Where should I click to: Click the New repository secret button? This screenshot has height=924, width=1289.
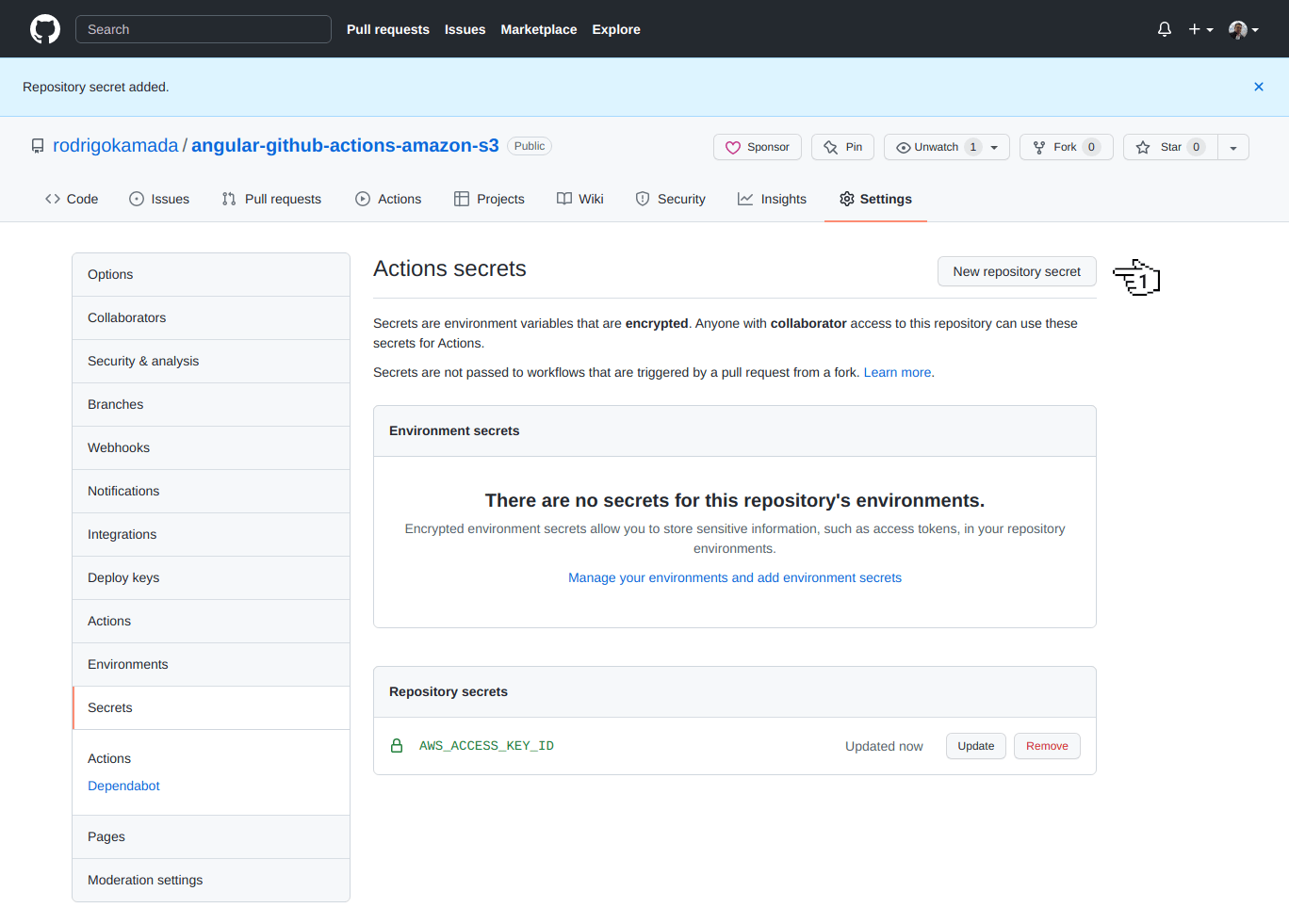point(1017,271)
